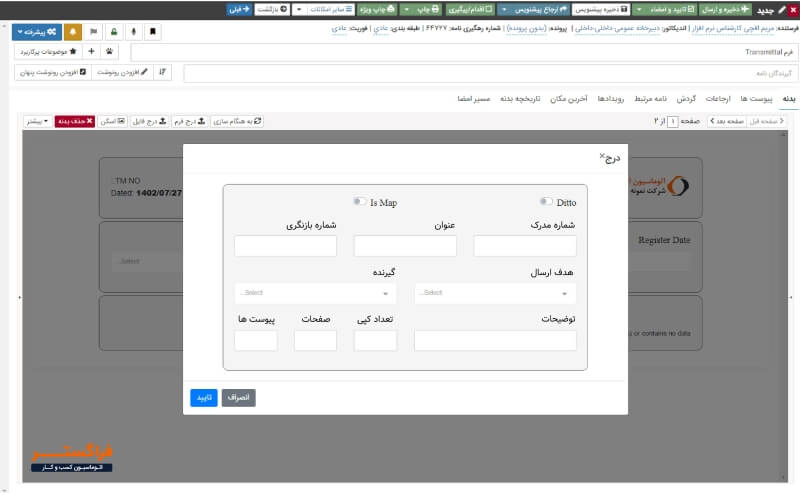This screenshot has width=800, height=493.
Task: Switch to the رویدادها tab
Action: point(611,98)
